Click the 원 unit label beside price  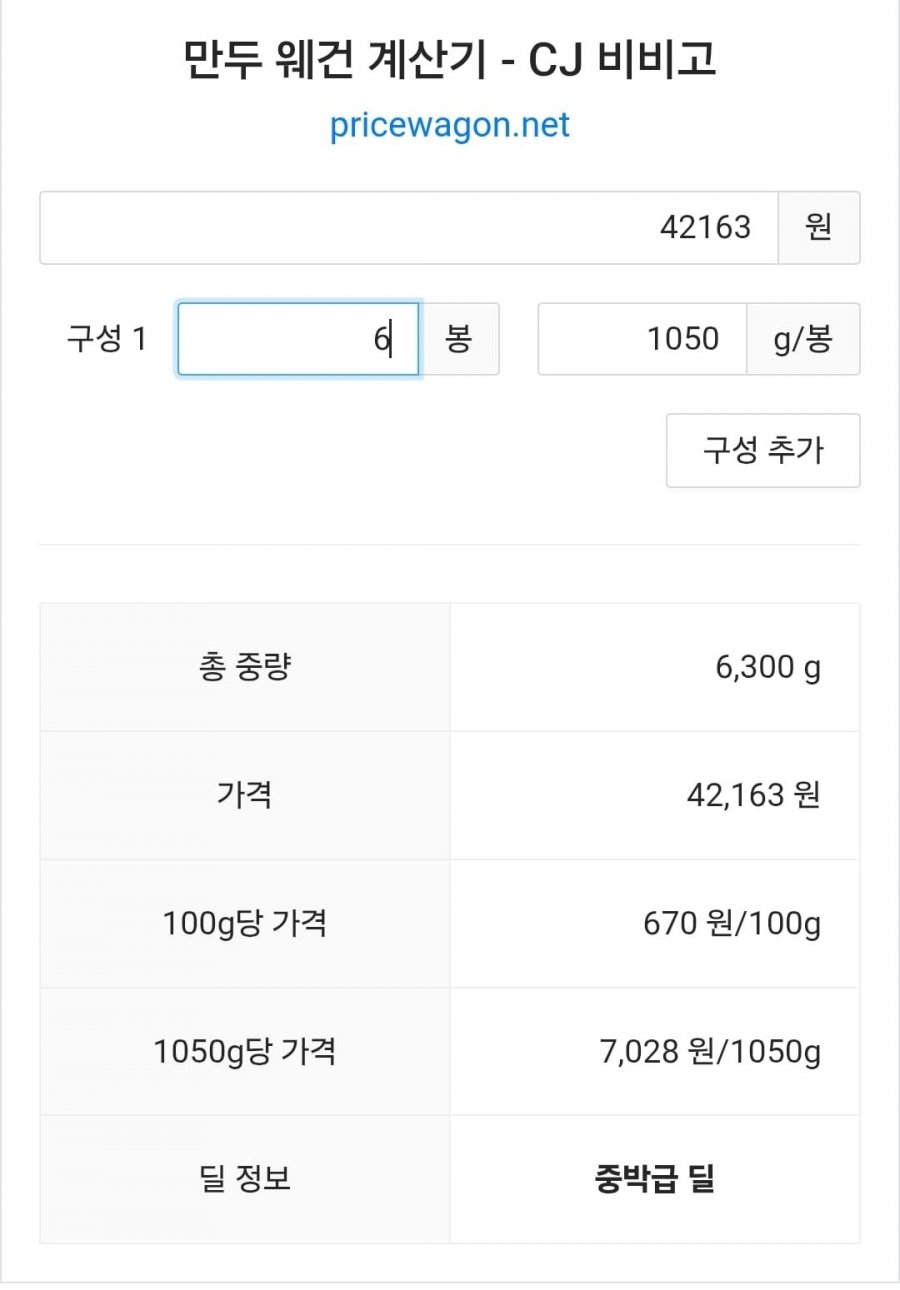[818, 228]
